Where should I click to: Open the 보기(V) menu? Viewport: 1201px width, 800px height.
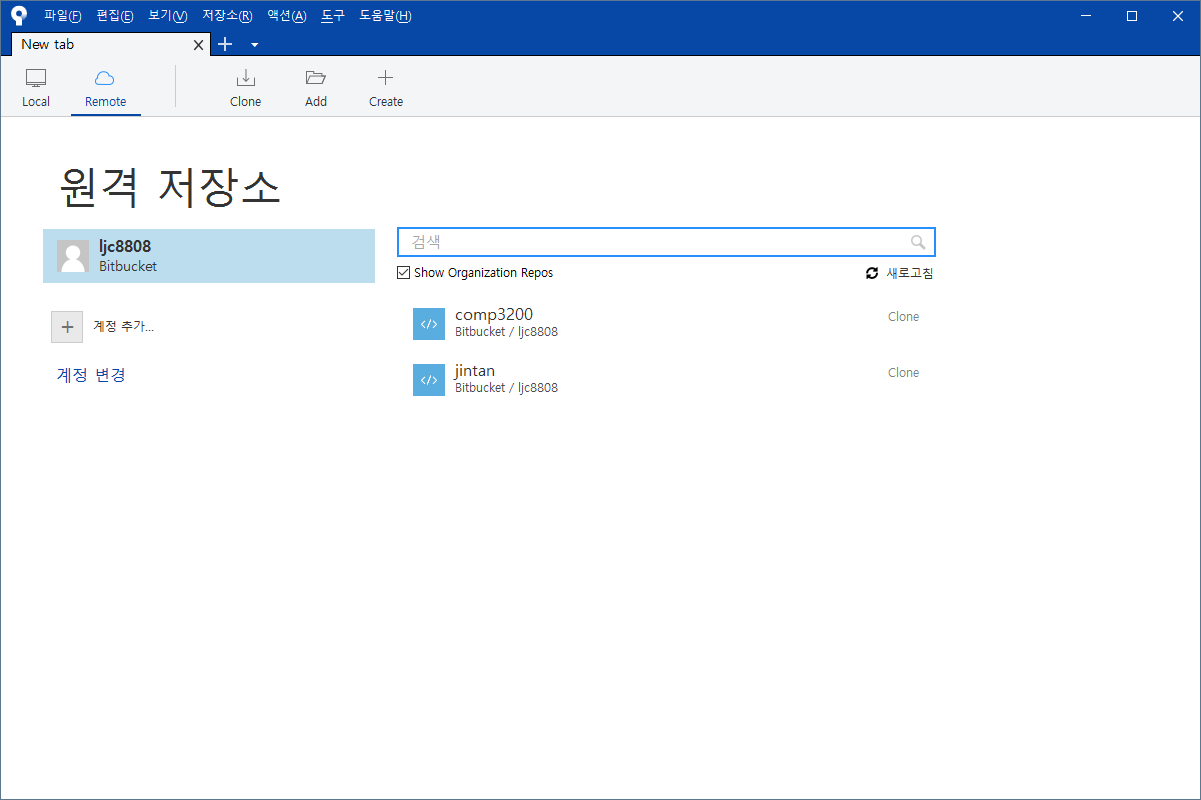coord(167,16)
